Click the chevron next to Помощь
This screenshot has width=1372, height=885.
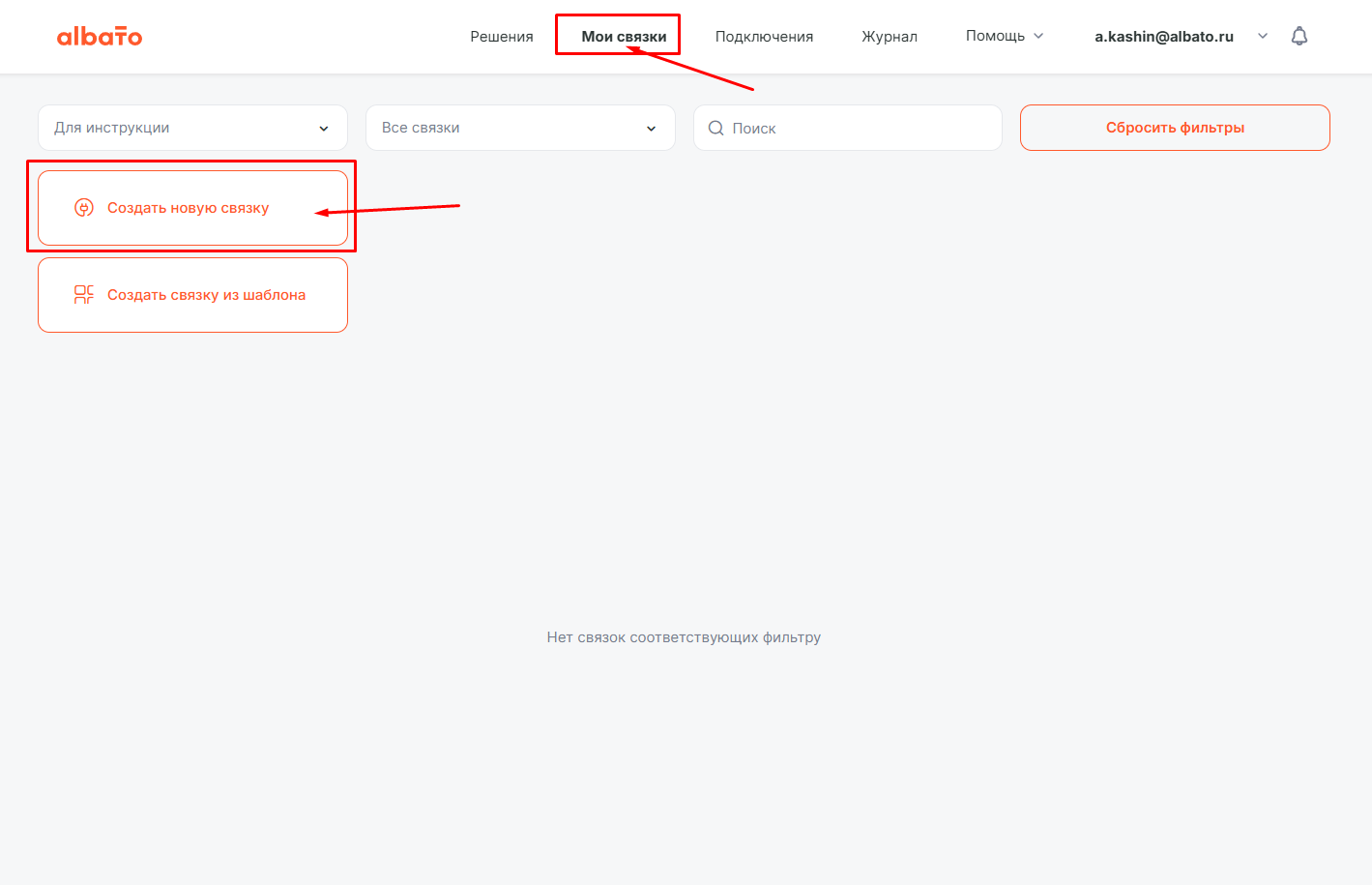pos(1039,36)
